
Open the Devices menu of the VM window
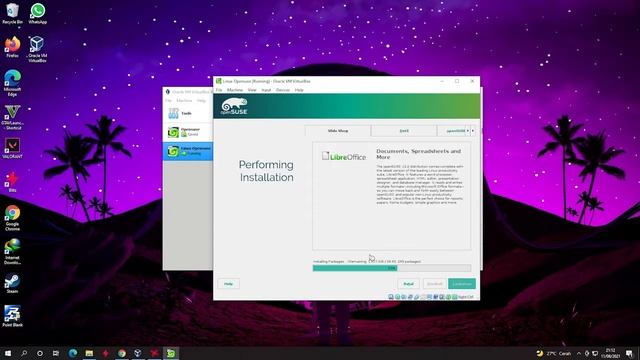pos(282,90)
